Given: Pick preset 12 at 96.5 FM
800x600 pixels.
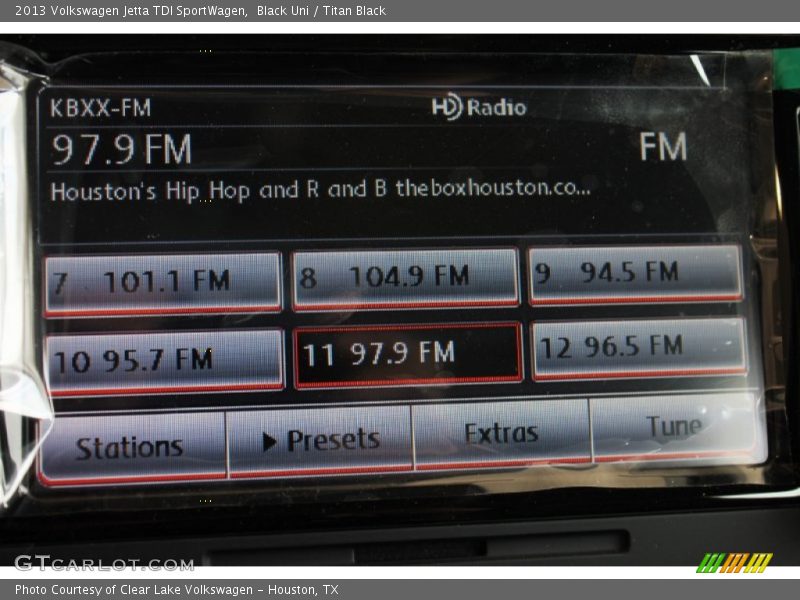Looking at the screenshot, I should (639, 348).
